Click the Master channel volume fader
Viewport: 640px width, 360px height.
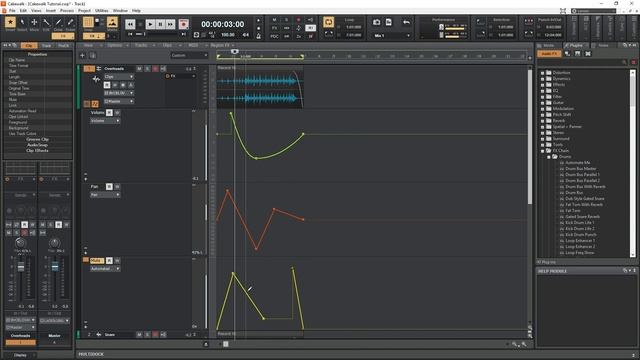click(x=55, y=267)
